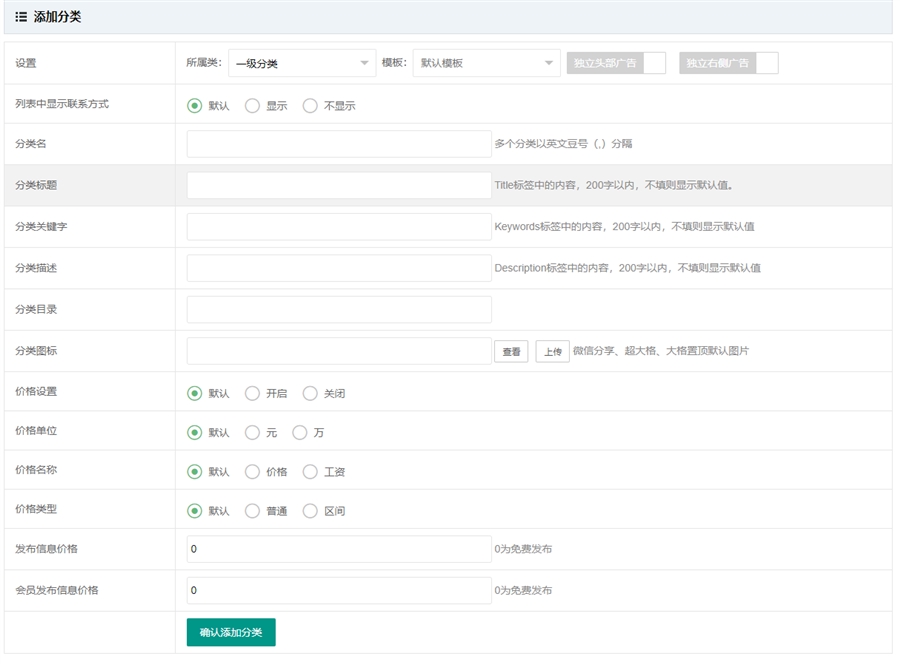Set 价格单位 to 元

(252, 433)
